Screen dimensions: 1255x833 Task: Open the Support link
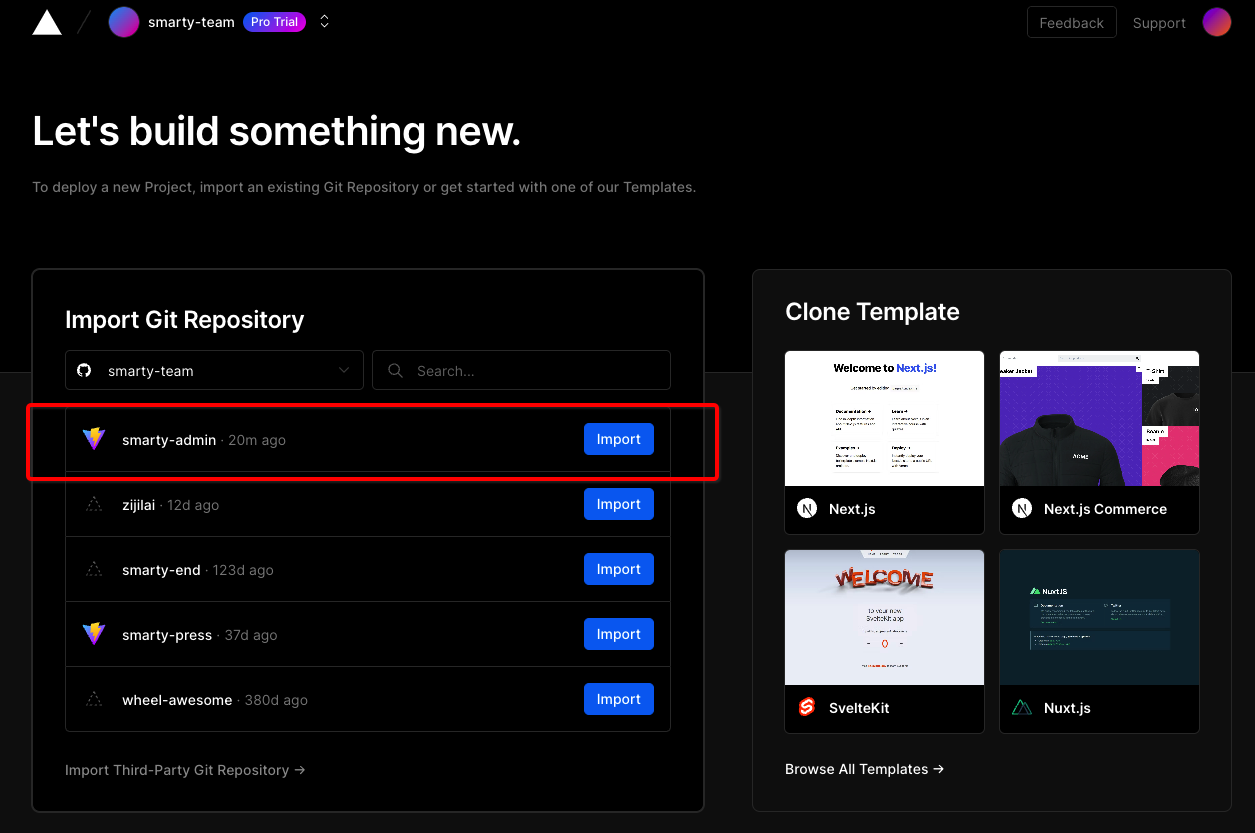click(1158, 23)
